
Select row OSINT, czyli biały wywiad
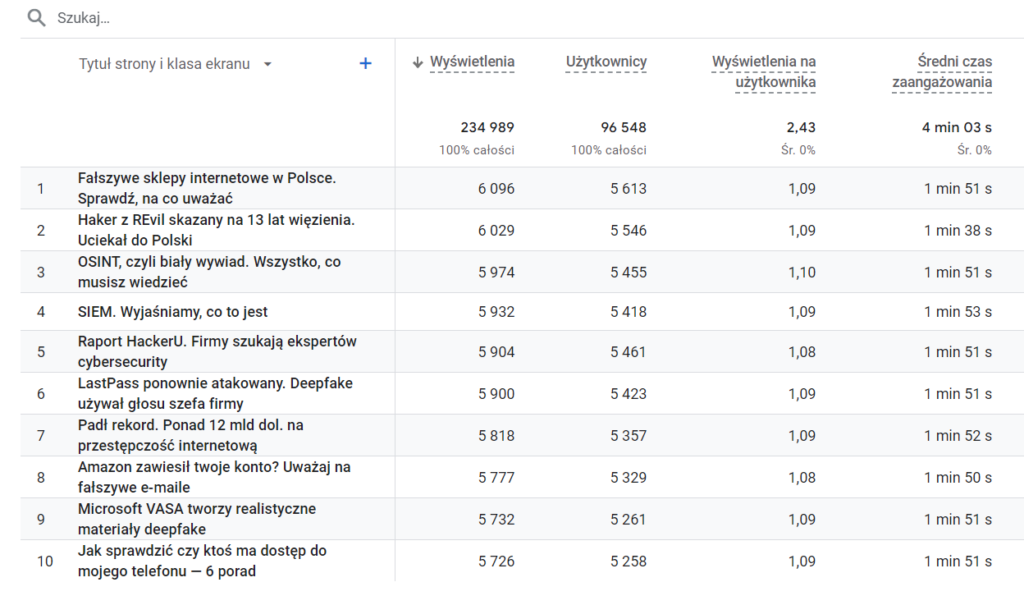[x=522, y=272]
